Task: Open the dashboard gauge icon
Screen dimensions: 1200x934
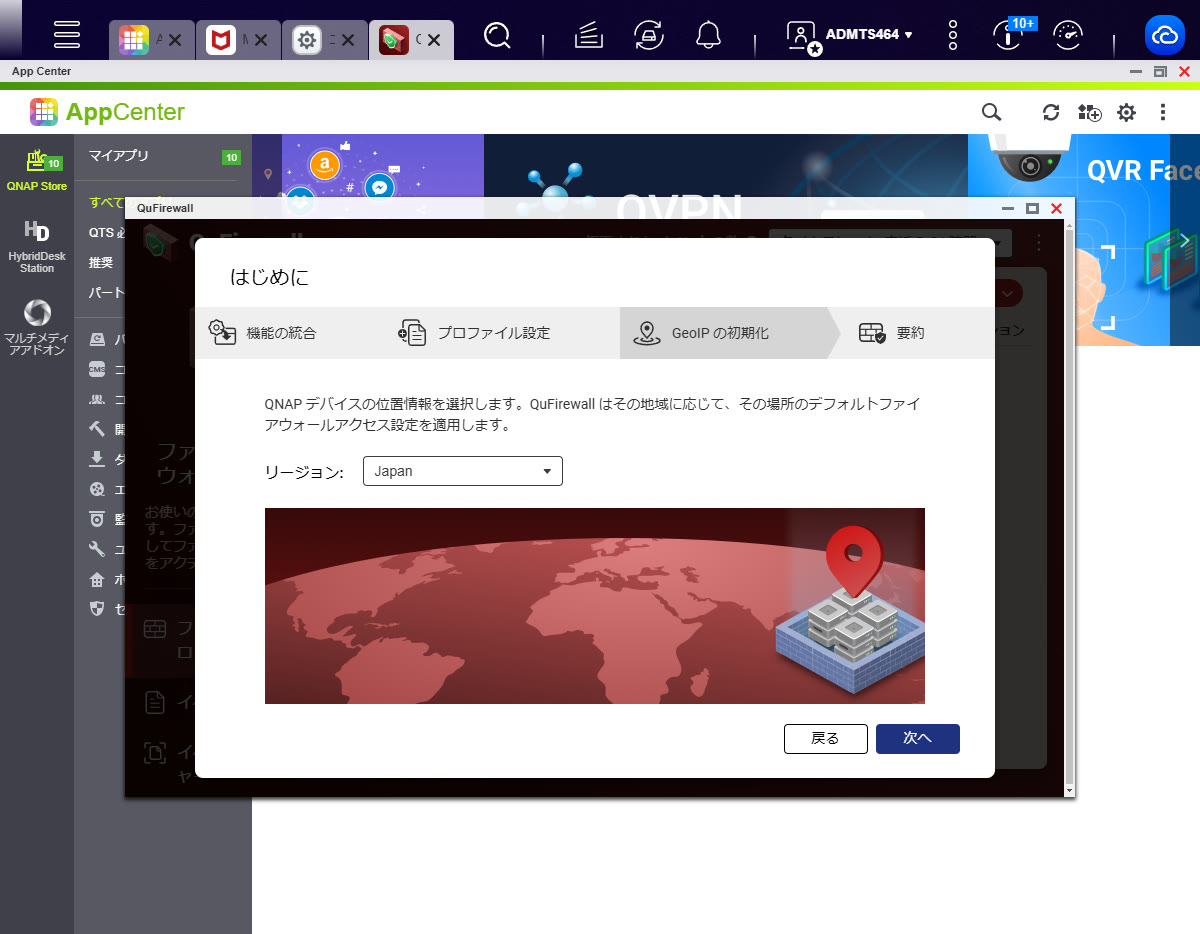Action: coord(1068,36)
